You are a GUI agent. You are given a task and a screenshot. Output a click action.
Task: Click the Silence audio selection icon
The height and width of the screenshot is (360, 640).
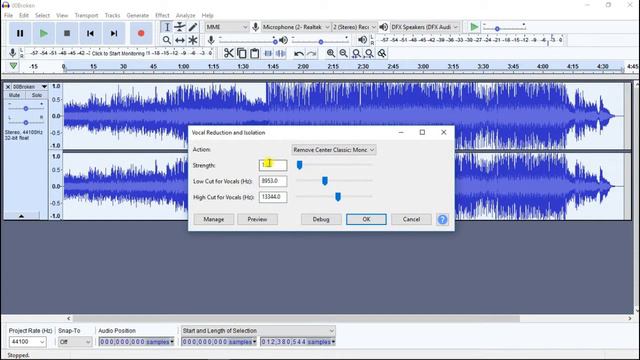(x=281, y=53)
